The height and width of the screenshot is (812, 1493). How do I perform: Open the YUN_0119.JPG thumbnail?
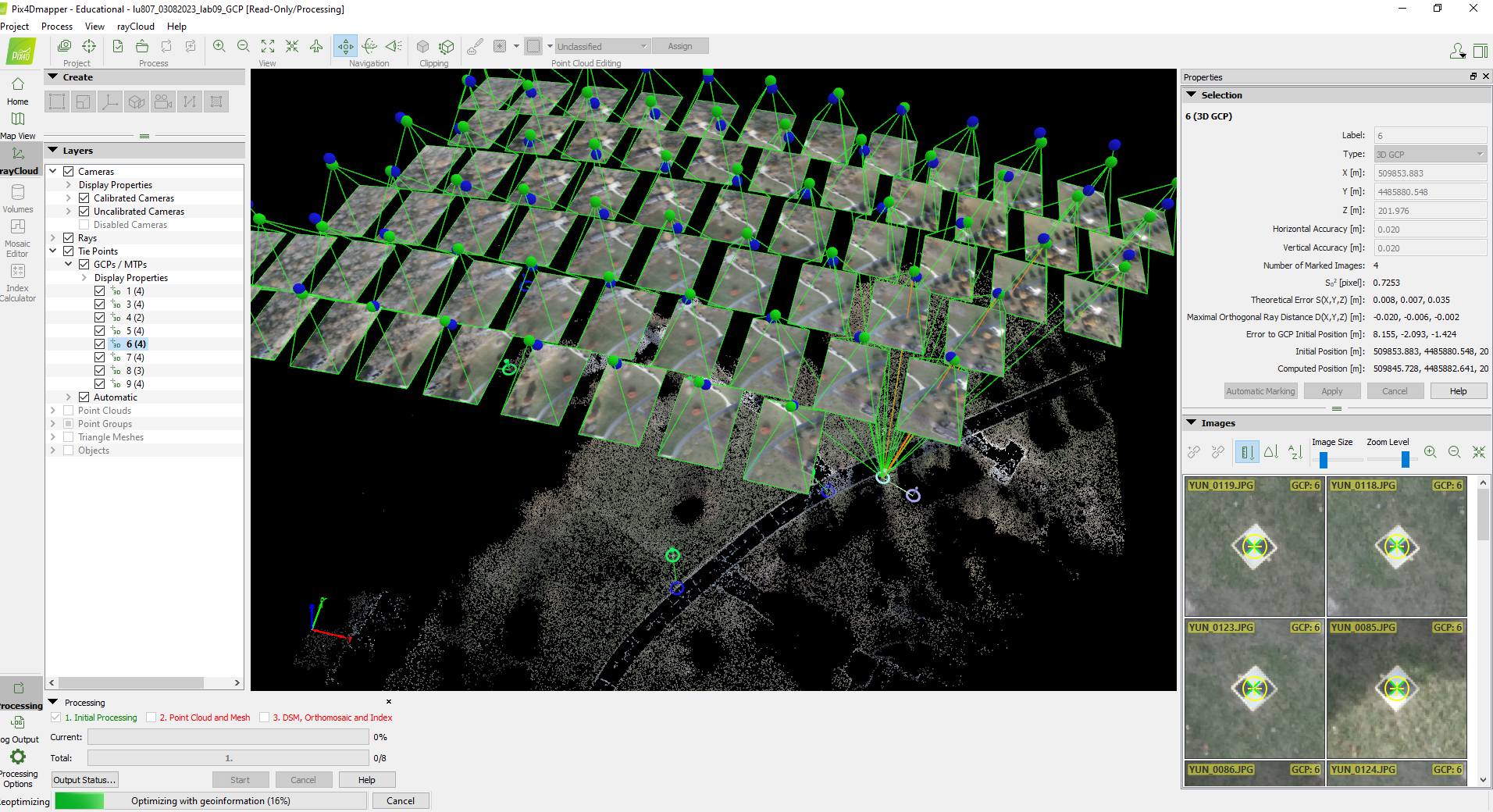pos(1254,547)
